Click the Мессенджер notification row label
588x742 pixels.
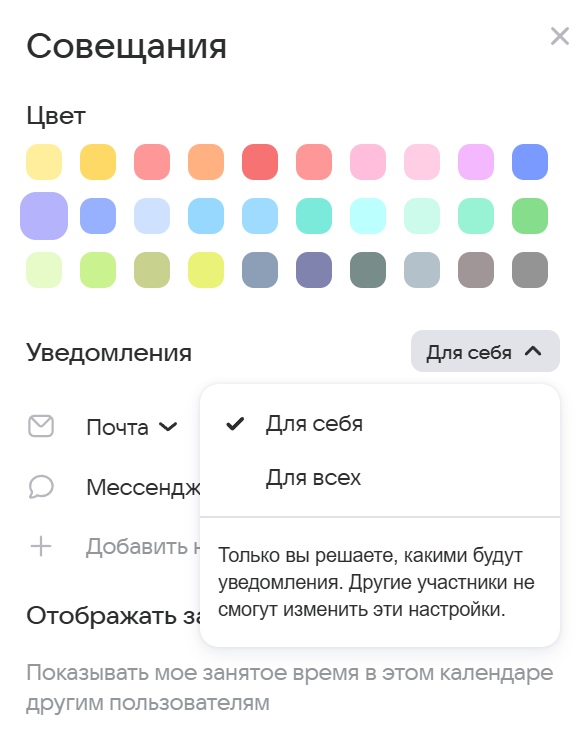click(143, 487)
